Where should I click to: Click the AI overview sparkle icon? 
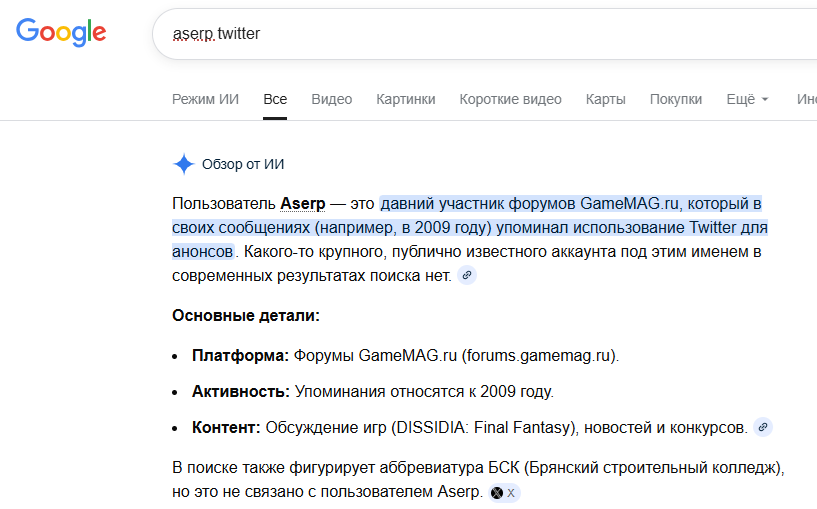(183, 164)
